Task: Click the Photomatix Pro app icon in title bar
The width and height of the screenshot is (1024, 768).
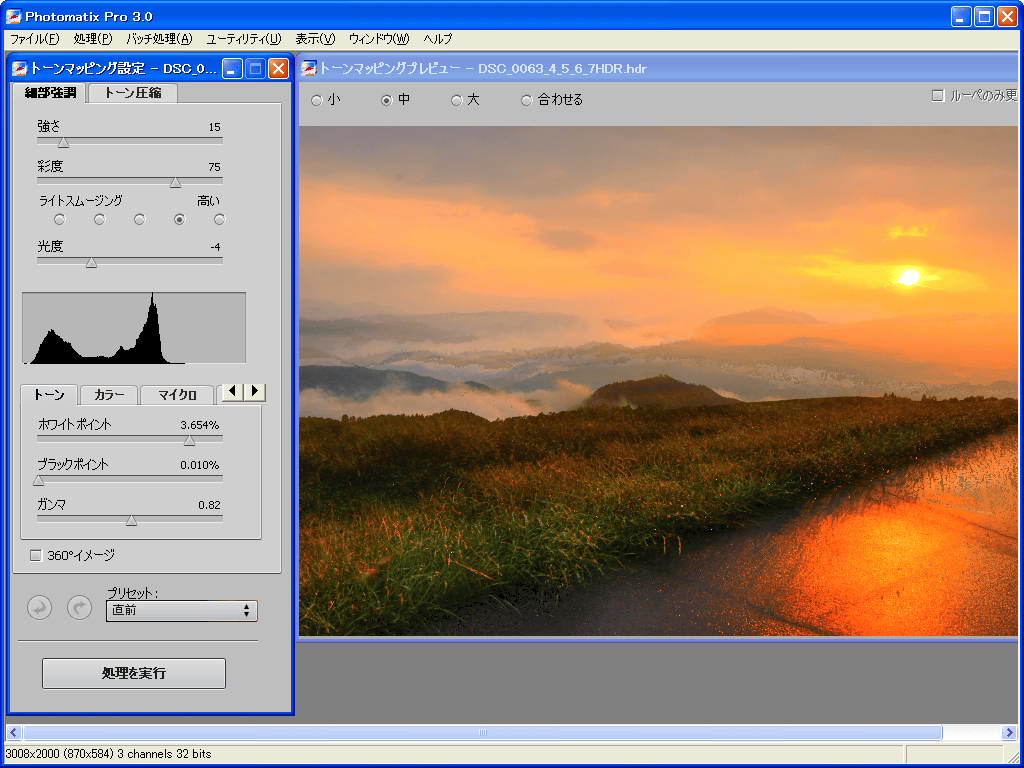Action: [13, 16]
